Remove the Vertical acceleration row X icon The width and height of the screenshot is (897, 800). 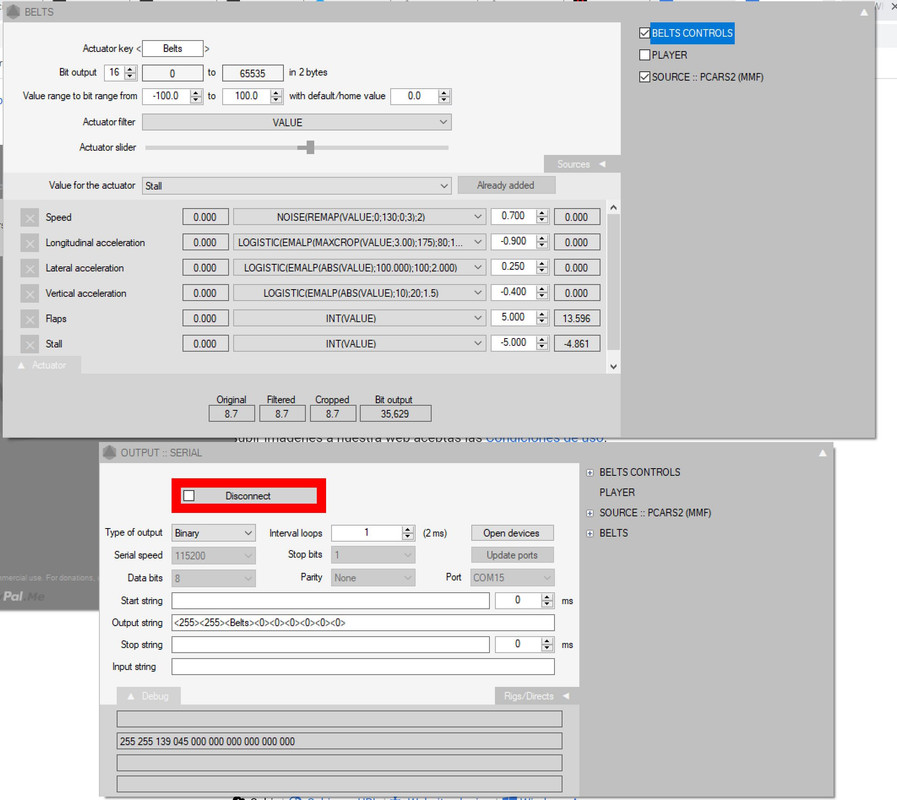pyautogui.click(x=29, y=294)
